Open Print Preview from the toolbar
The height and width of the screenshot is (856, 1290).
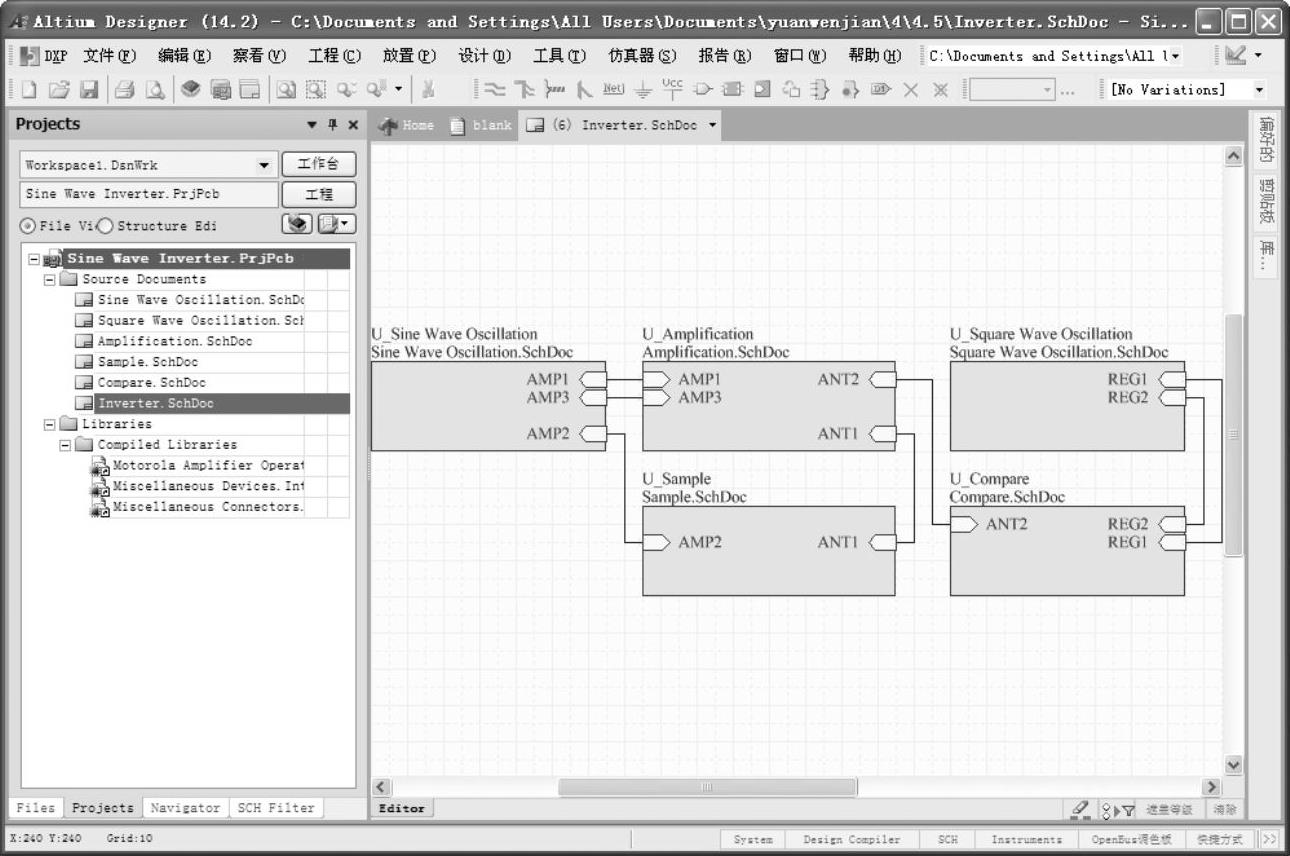[x=154, y=90]
